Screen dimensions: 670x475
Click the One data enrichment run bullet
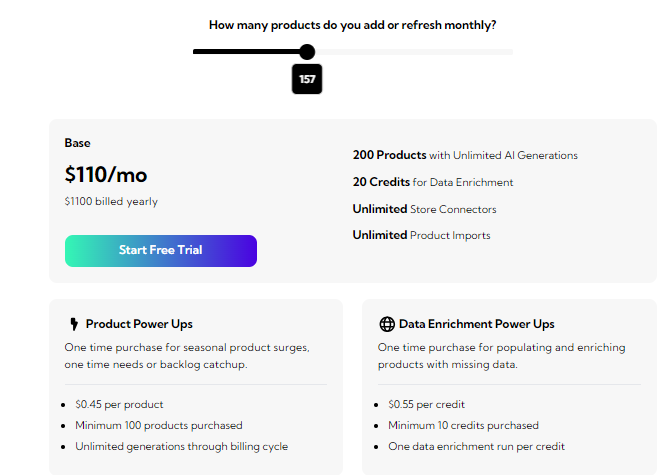pos(476,446)
